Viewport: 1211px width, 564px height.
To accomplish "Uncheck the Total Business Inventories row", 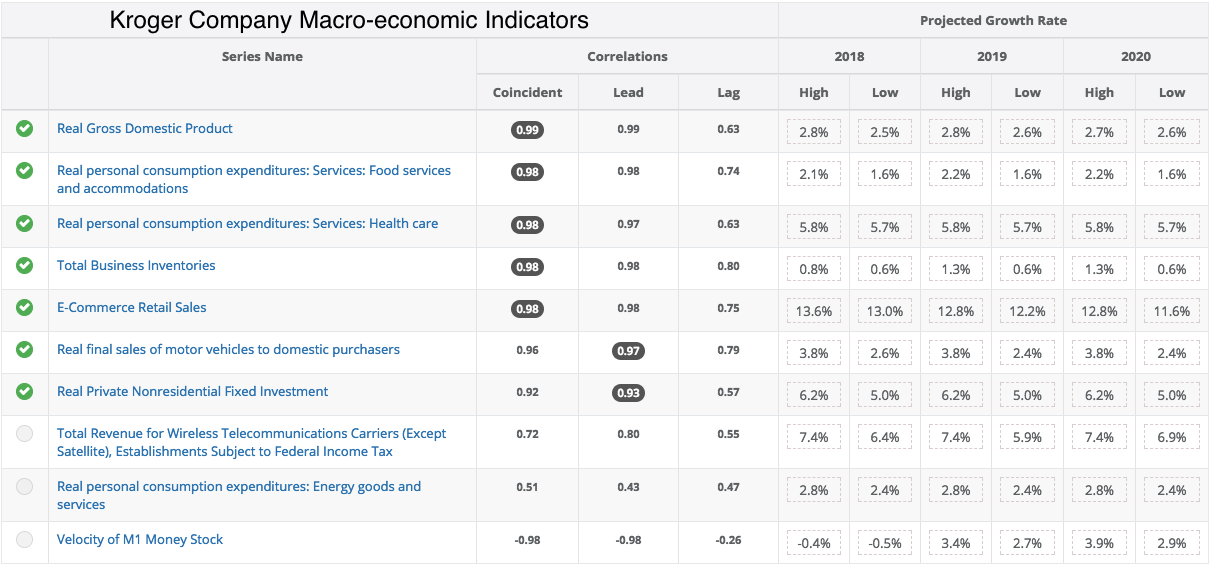I will pos(25,265).
